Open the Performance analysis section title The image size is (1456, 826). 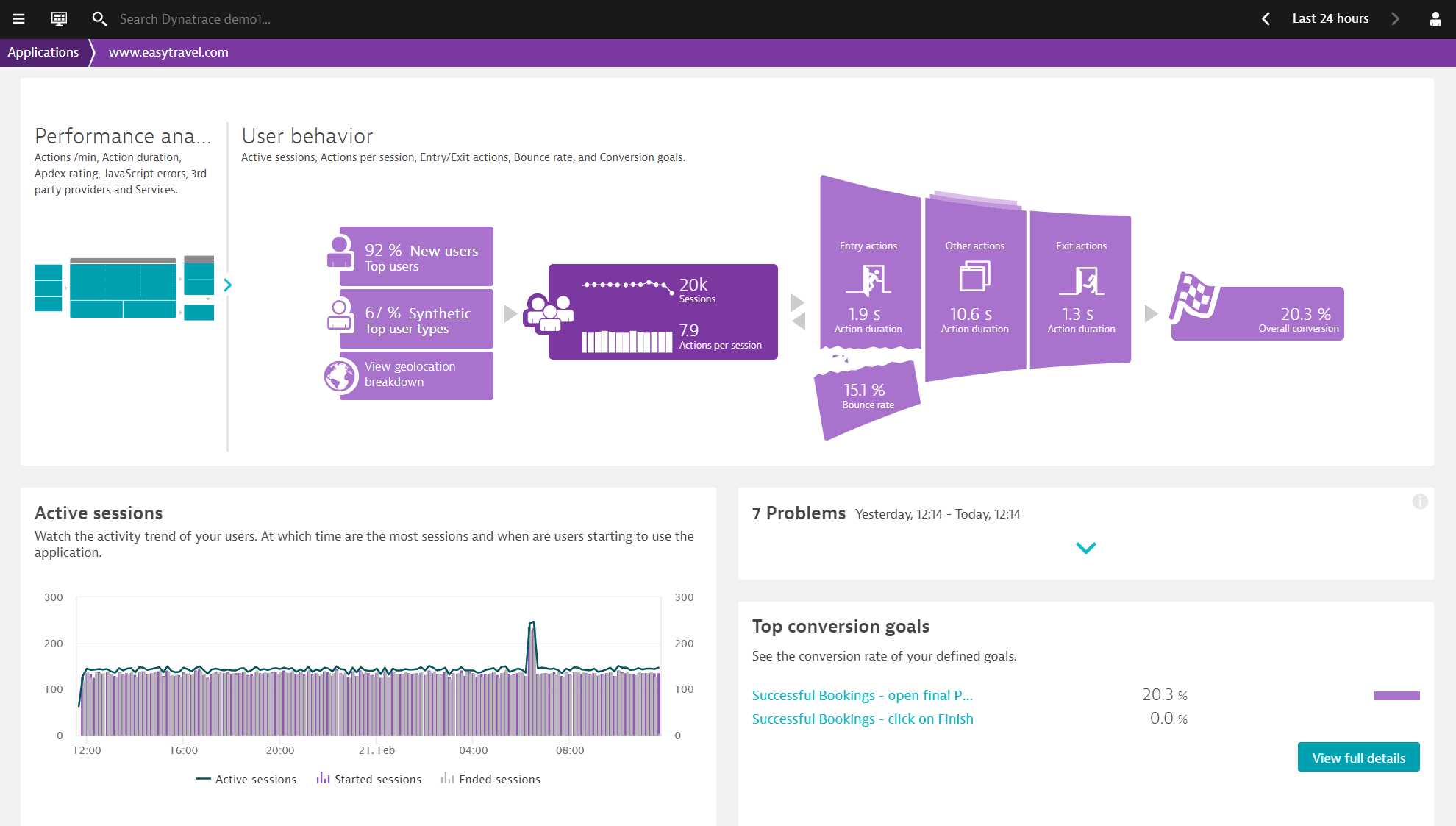123,136
